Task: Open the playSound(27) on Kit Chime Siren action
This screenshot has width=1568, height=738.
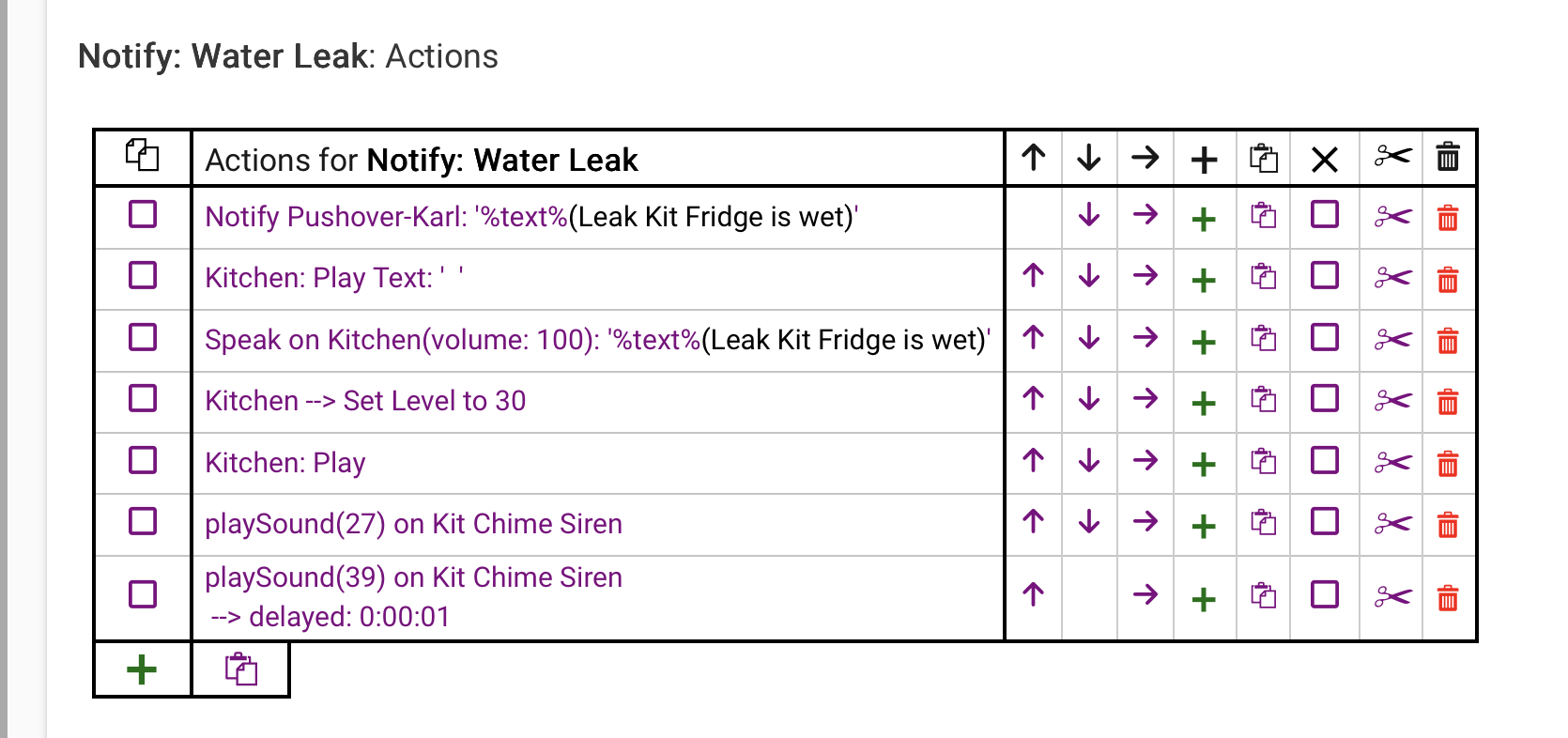Action: click(414, 524)
